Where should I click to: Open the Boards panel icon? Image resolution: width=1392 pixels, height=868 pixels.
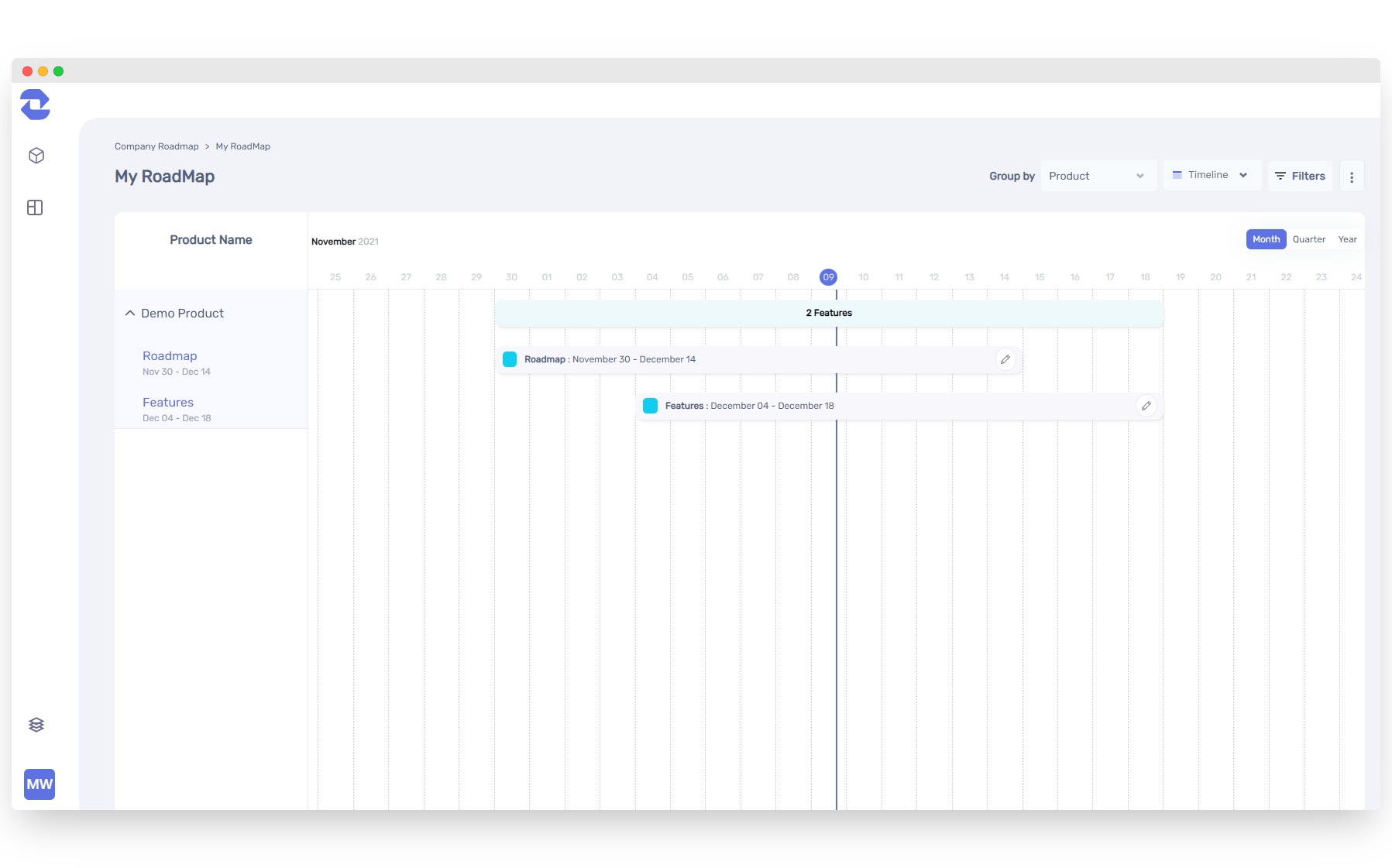[35, 208]
